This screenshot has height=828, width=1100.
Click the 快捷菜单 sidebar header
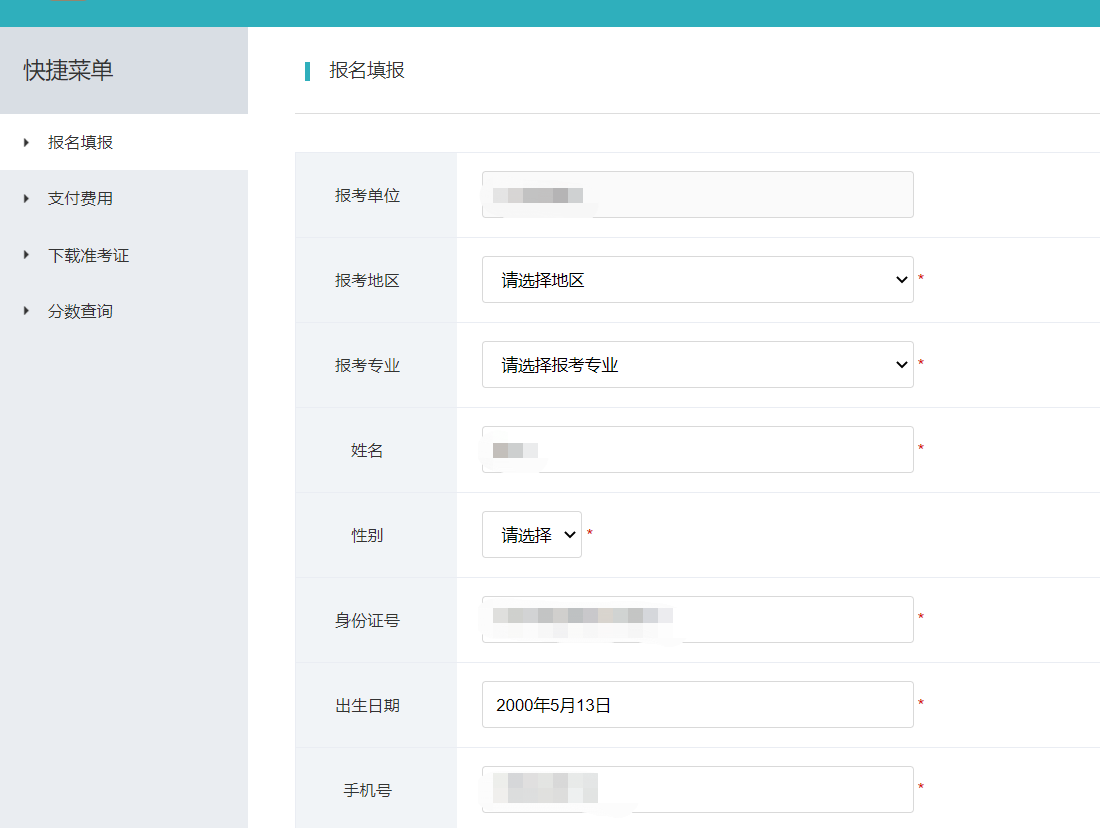point(69,71)
